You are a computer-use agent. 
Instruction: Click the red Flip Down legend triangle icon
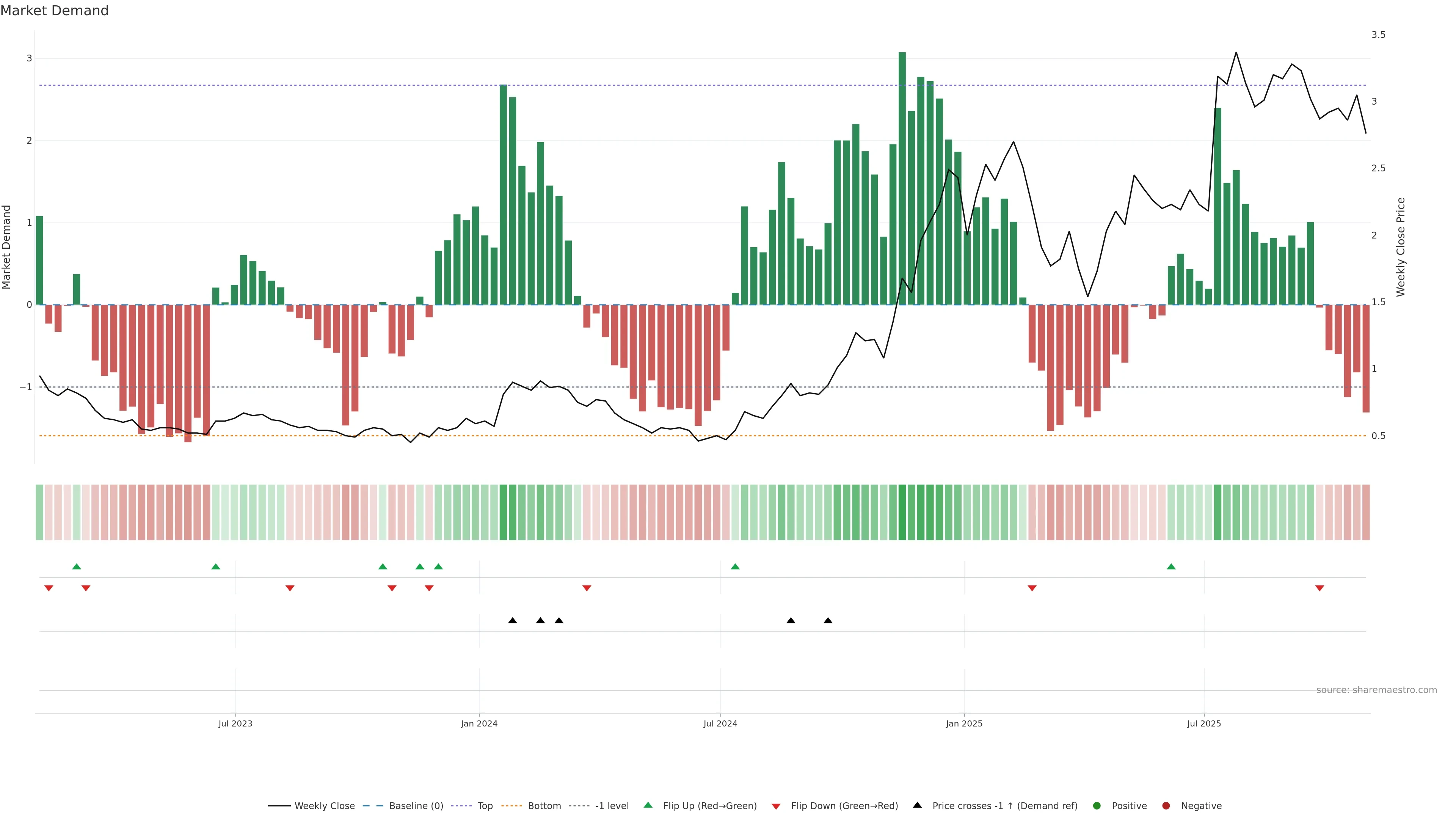[x=776, y=806]
